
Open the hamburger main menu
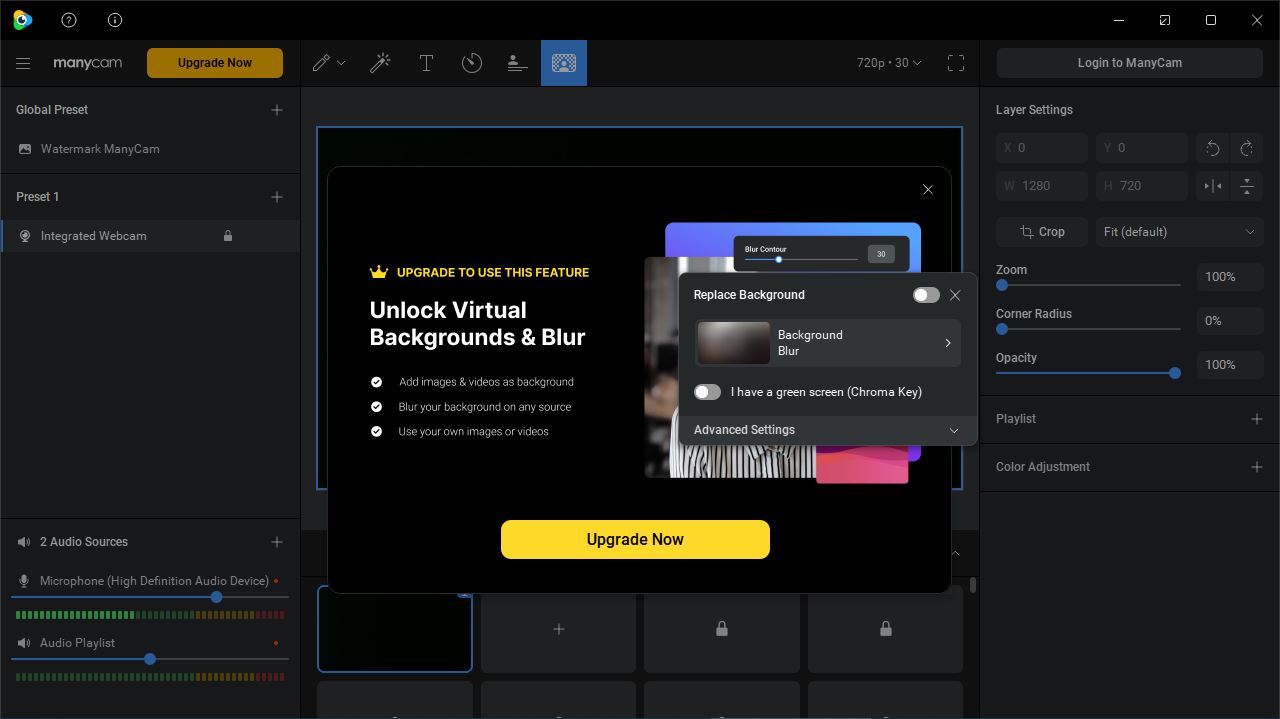point(23,63)
